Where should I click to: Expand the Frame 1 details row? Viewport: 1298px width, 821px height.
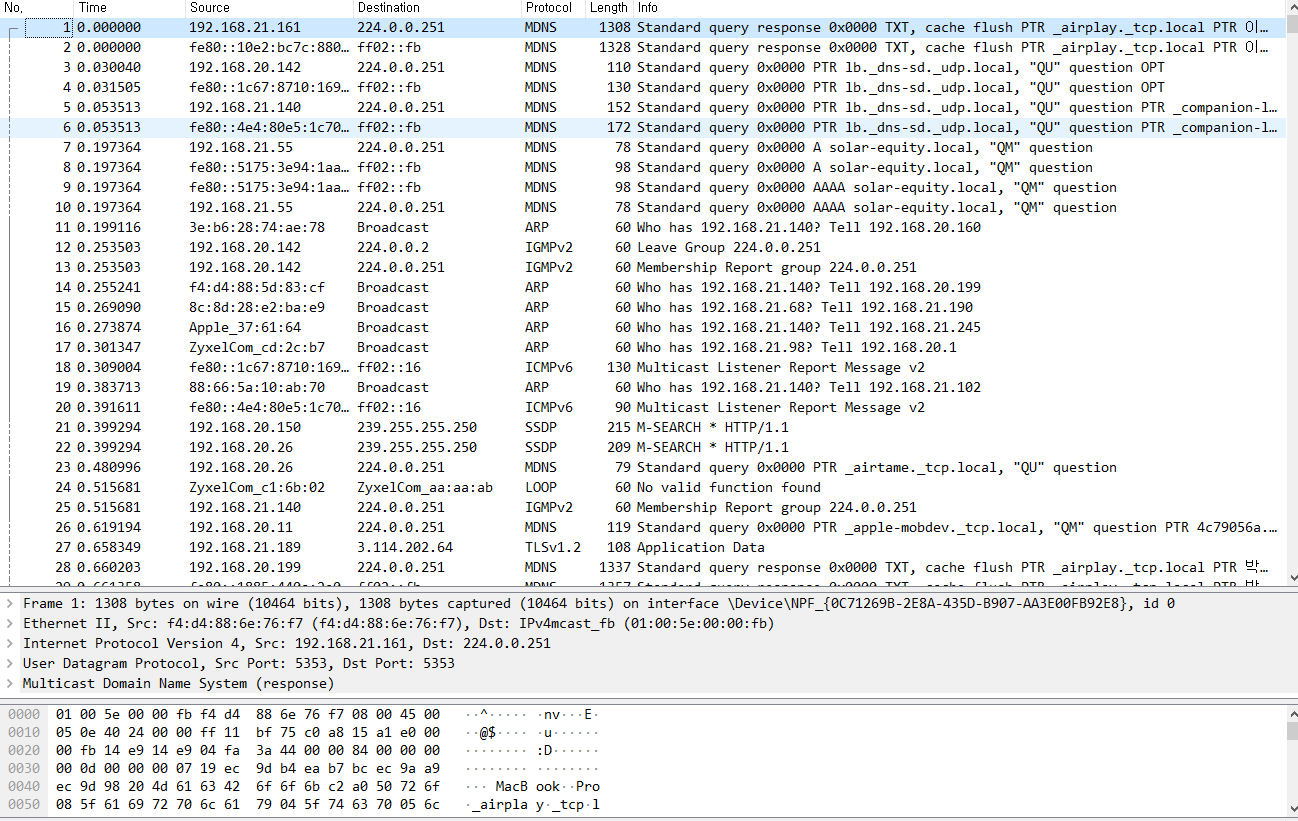pos(11,603)
